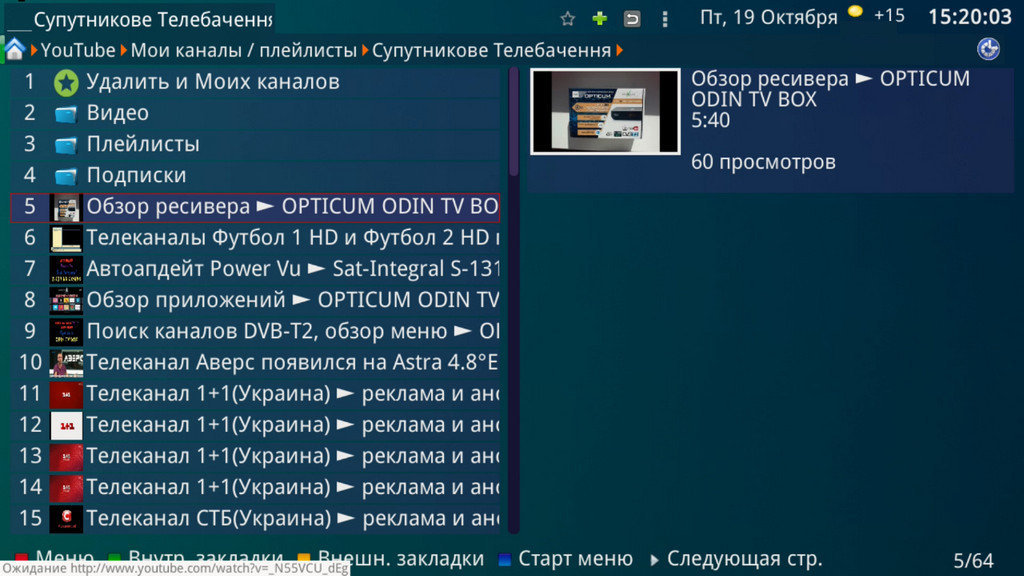The width and height of the screenshot is (1024, 576).
Task: Click the back arrow icon in top bar
Action: coord(632,18)
